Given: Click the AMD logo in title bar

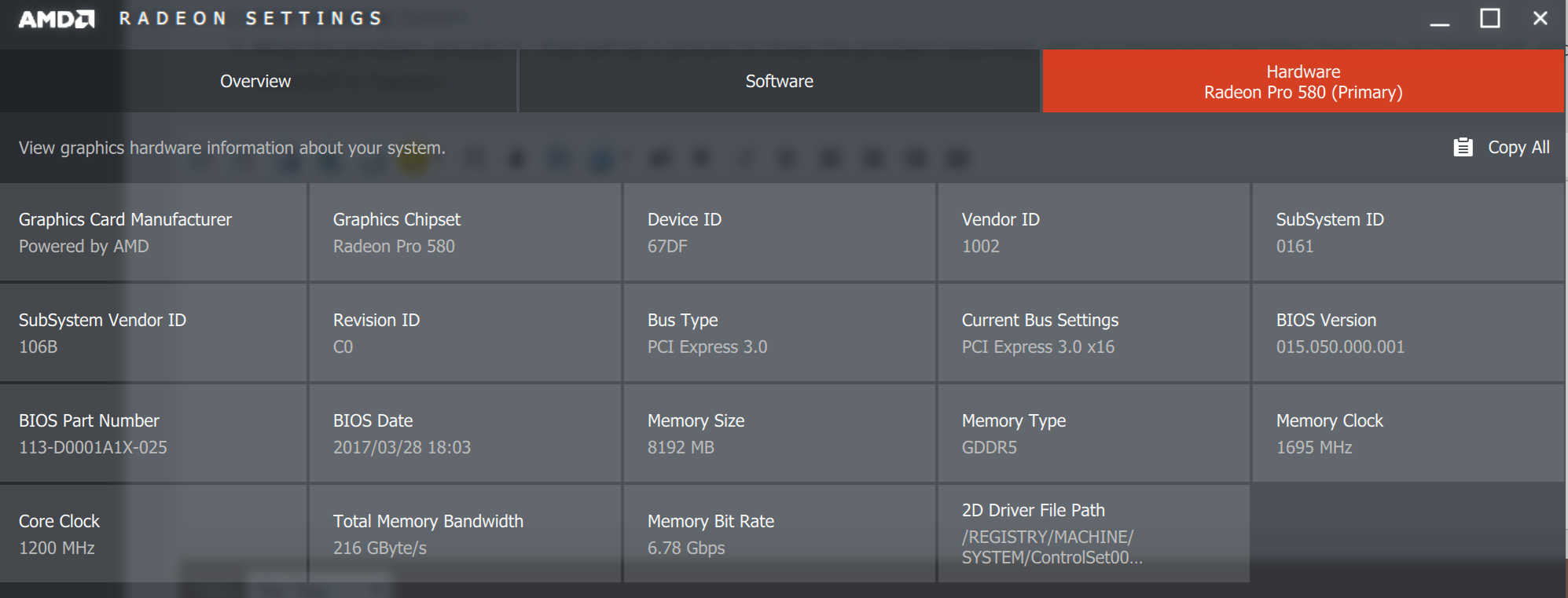Looking at the screenshot, I should click(57, 19).
